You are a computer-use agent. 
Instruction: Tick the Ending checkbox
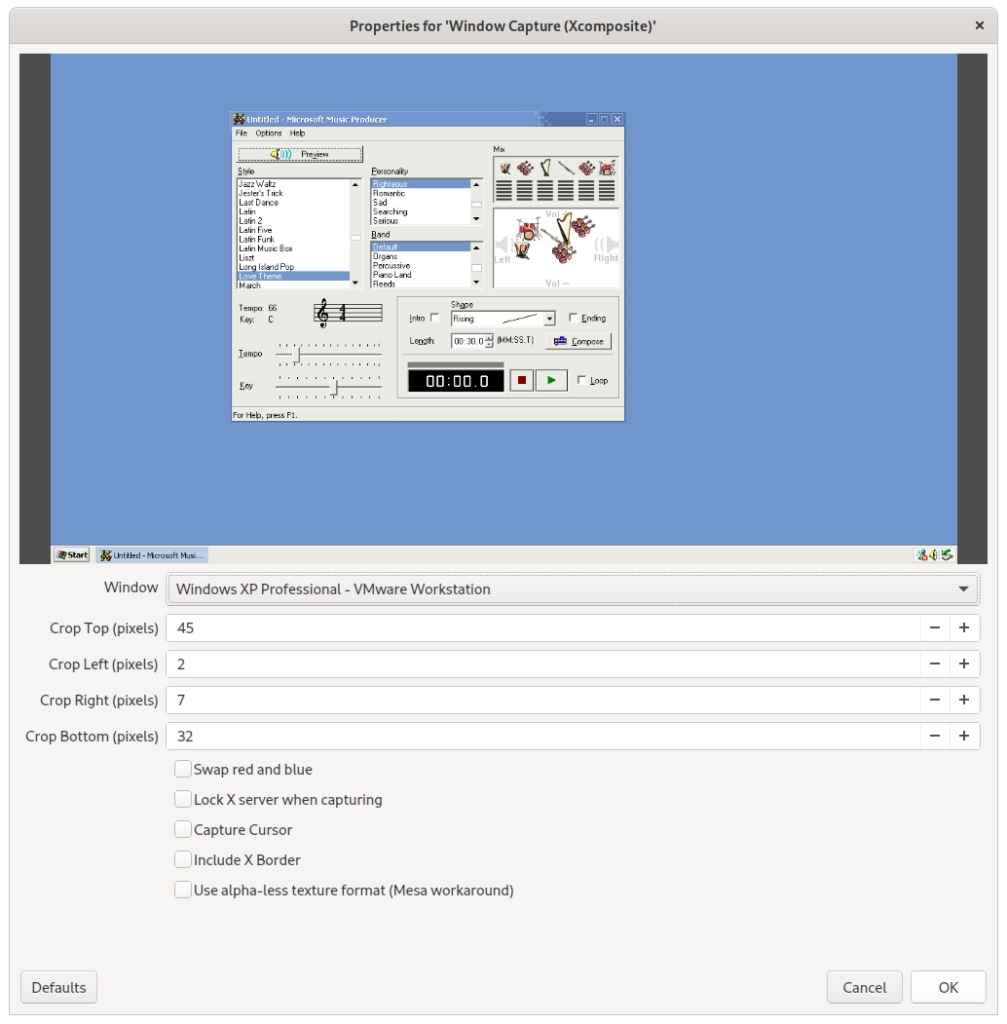[x=573, y=317]
